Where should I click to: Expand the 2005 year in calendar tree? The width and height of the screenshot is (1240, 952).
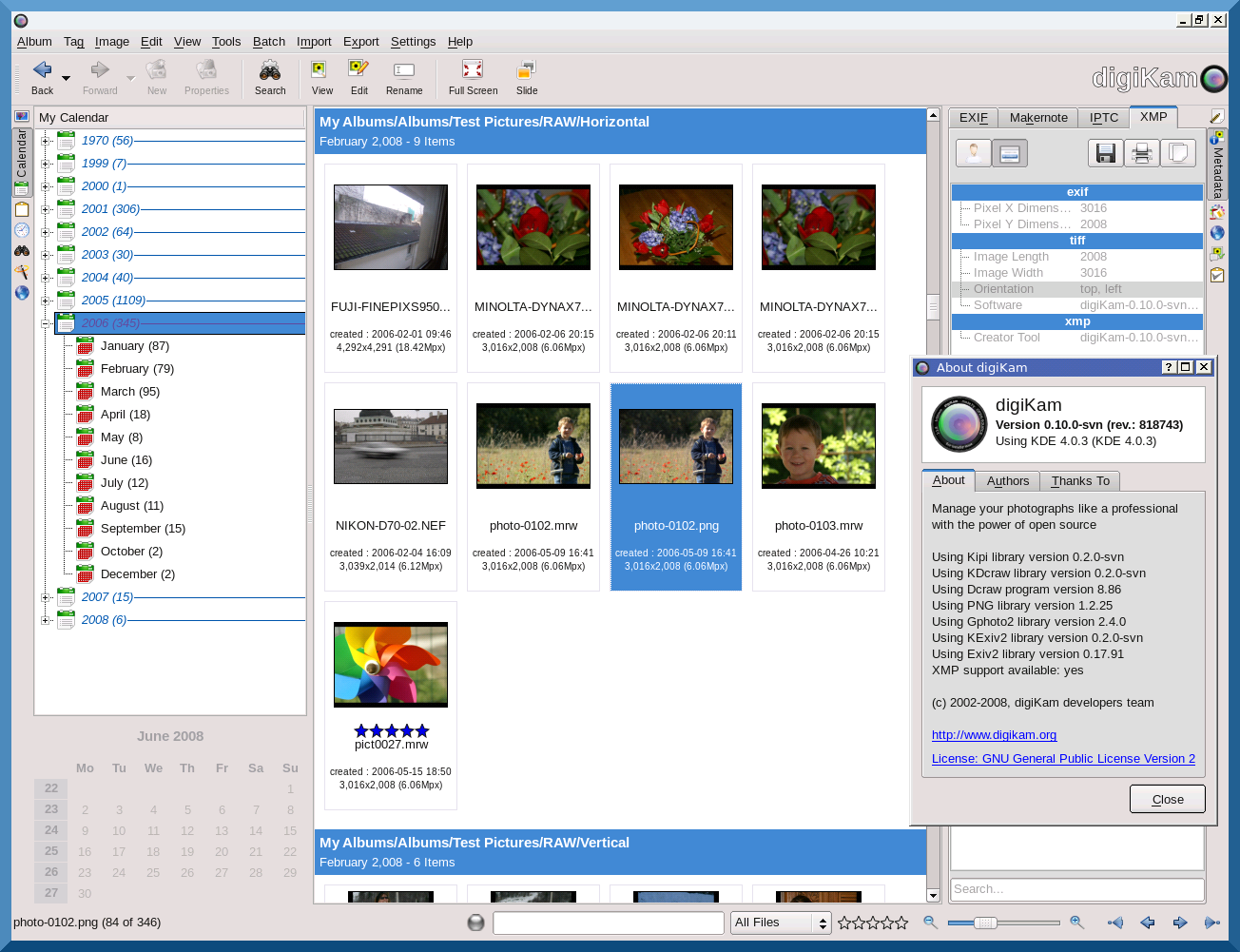[x=45, y=301]
